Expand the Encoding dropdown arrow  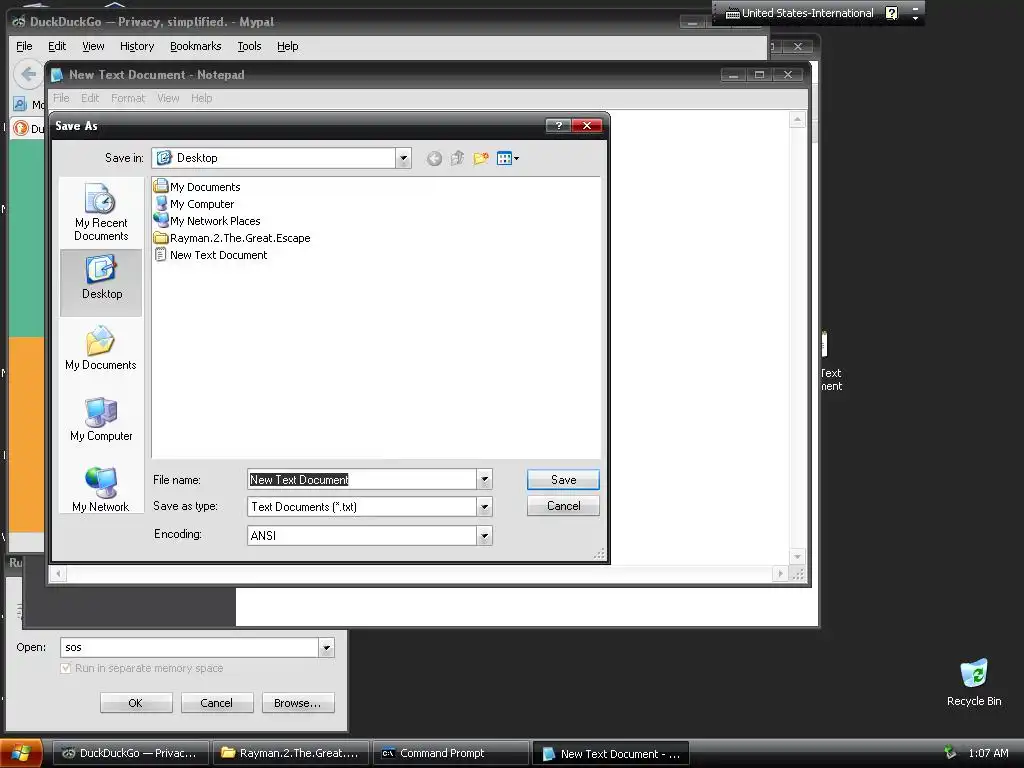(x=484, y=536)
